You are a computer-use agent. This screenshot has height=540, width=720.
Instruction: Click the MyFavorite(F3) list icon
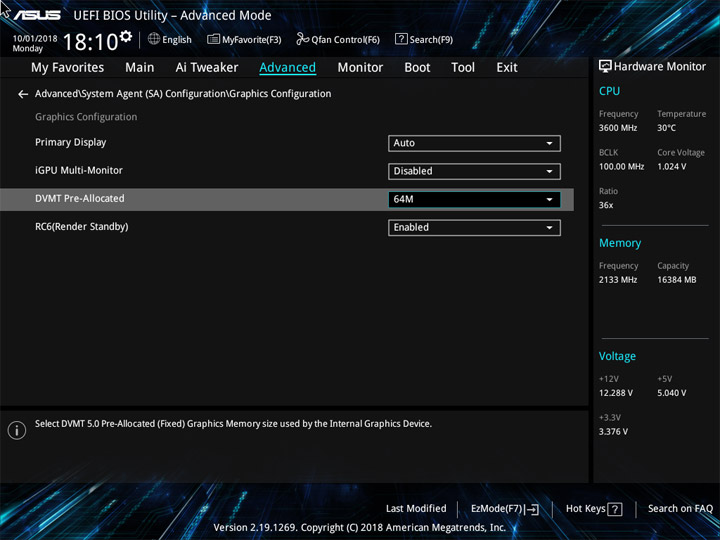[x=213, y=39]
